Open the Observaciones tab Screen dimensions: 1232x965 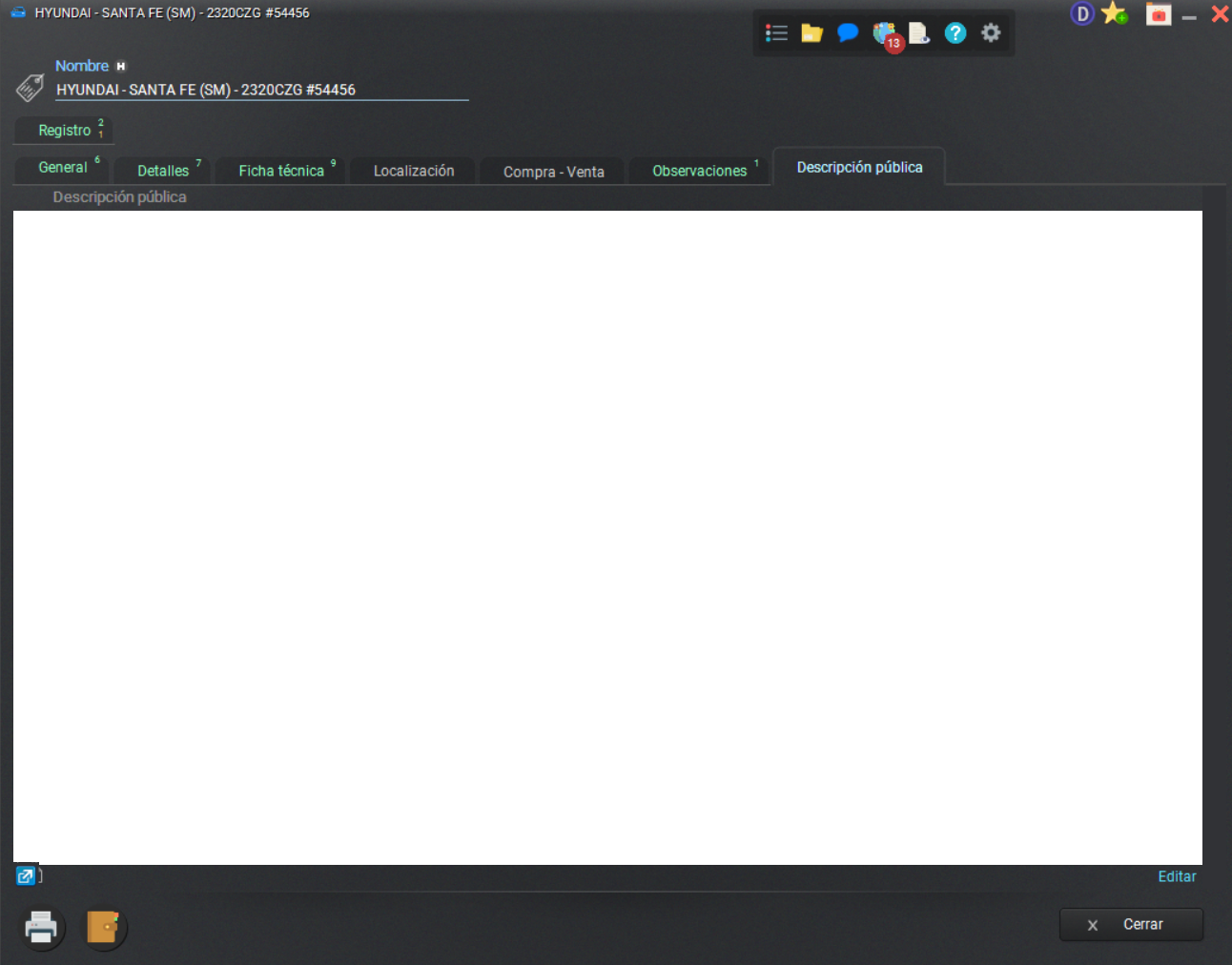[699, 170]
